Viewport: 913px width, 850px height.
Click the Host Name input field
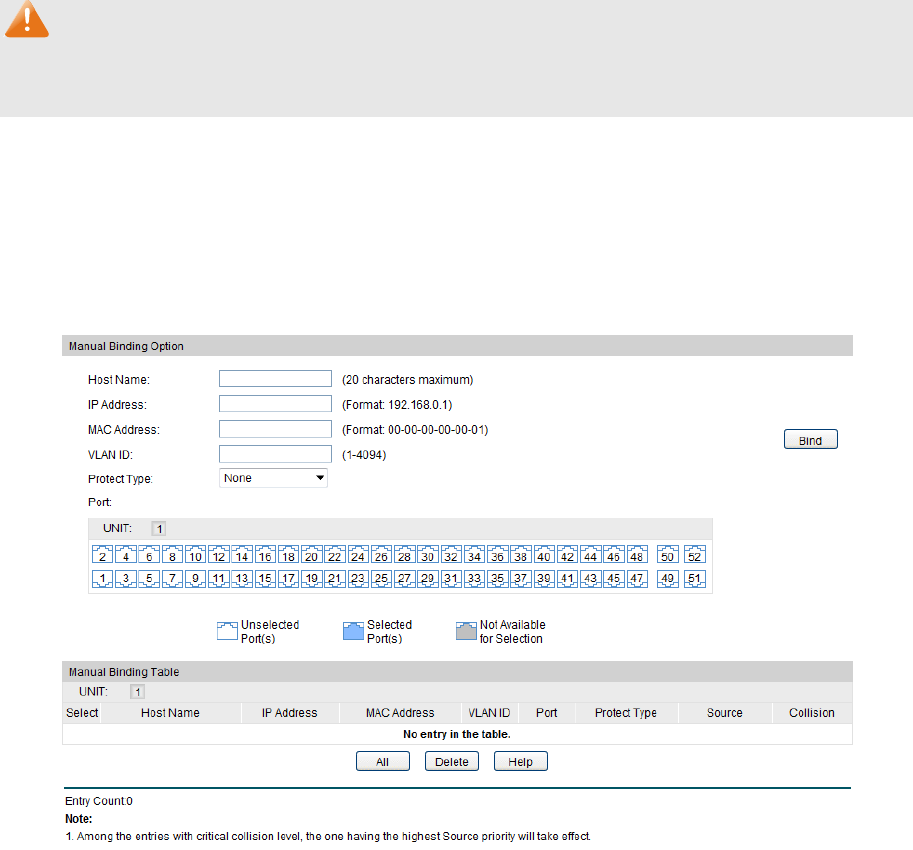tap(275, 378)
